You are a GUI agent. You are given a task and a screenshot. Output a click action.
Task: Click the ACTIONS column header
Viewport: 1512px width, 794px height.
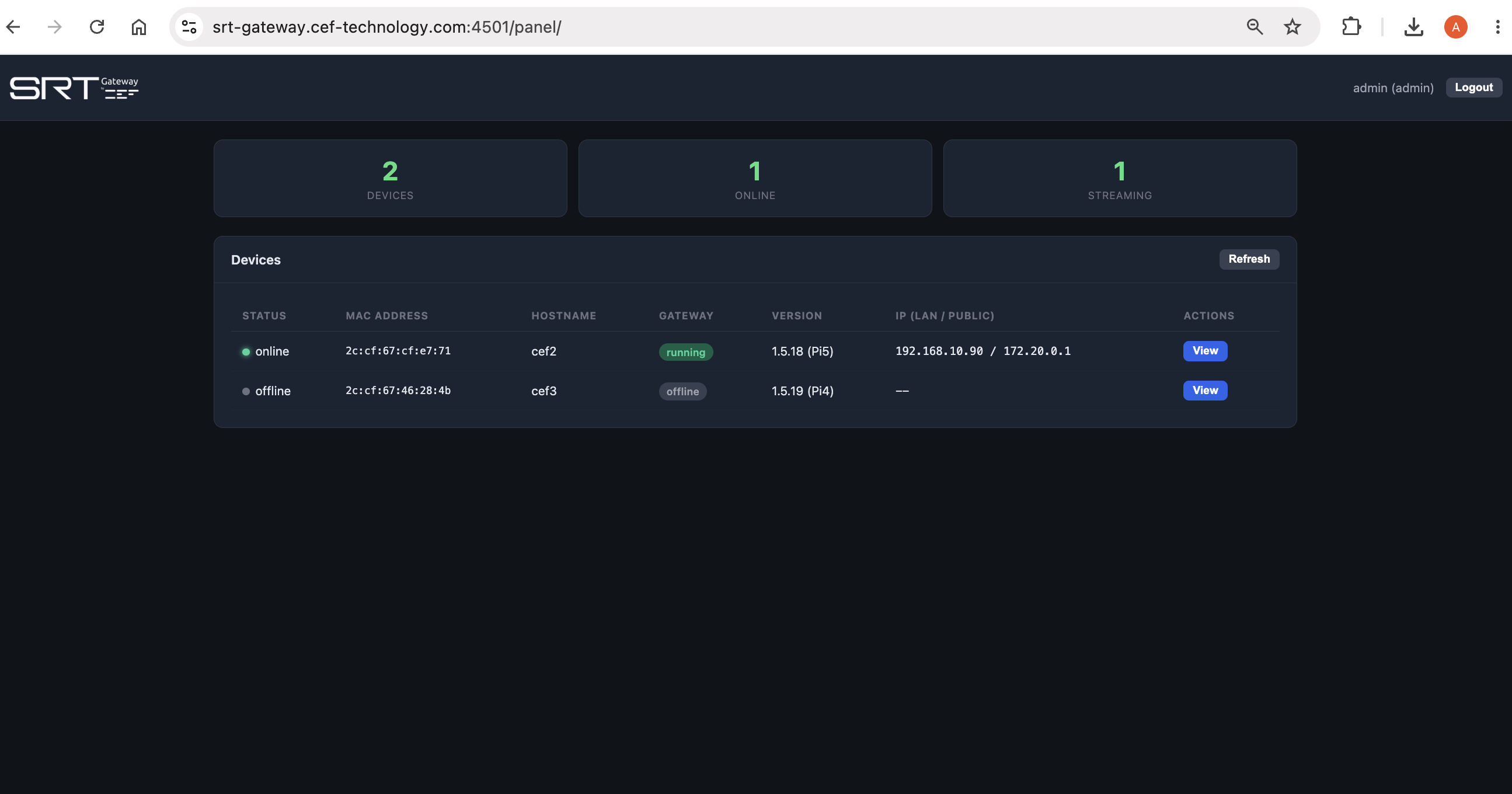click(1208, 316)
